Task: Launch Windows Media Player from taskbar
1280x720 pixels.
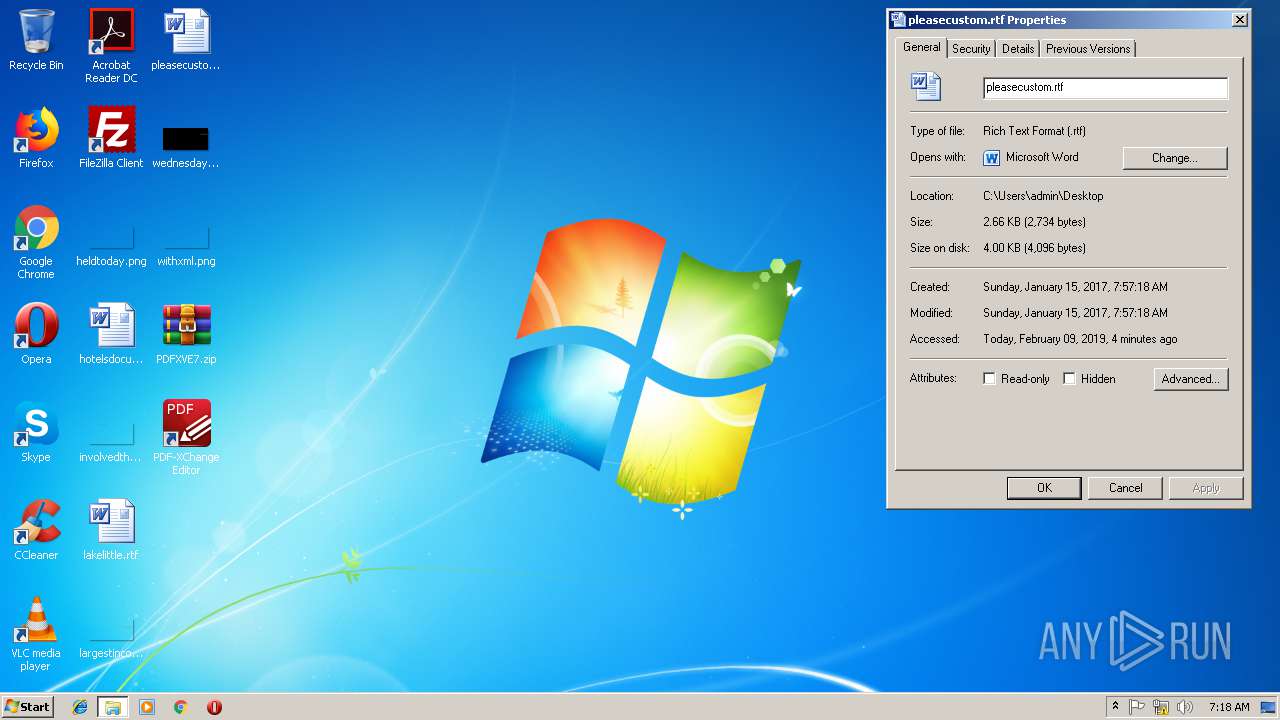Action: point(147,707)
